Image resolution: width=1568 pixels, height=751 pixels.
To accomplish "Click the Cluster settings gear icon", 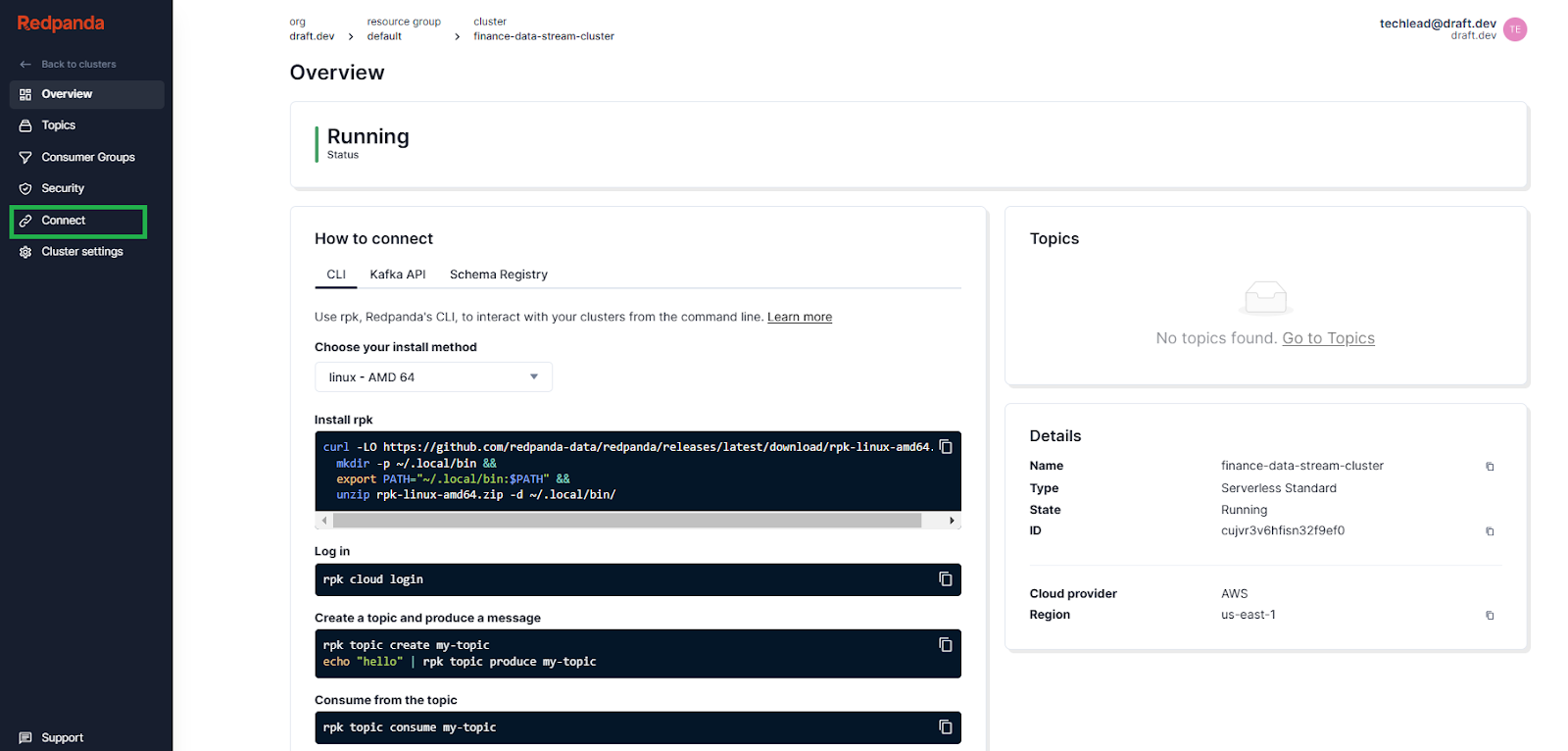I will (25, 252).
